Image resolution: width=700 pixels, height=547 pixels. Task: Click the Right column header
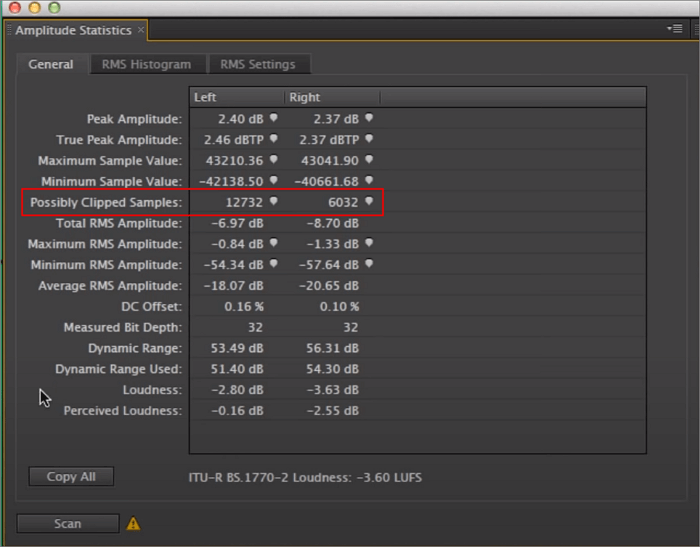tap(330, 97)
